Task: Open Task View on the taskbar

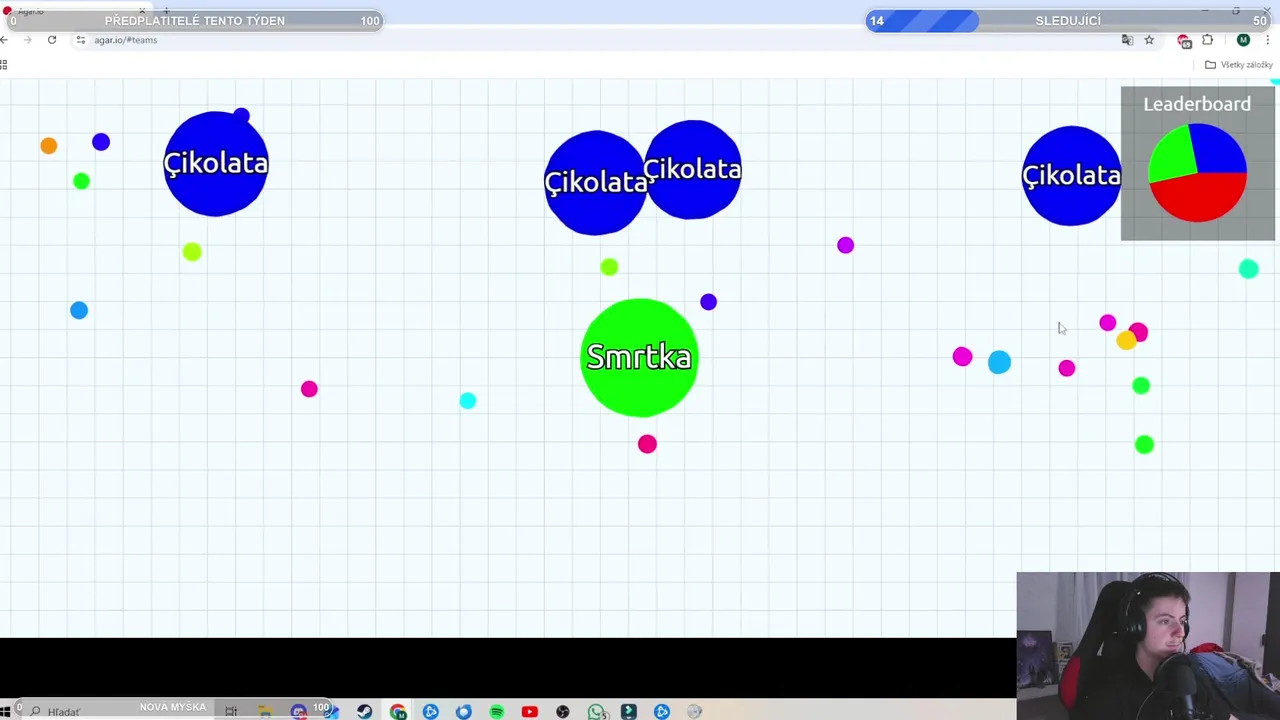Action: point(231,711)
